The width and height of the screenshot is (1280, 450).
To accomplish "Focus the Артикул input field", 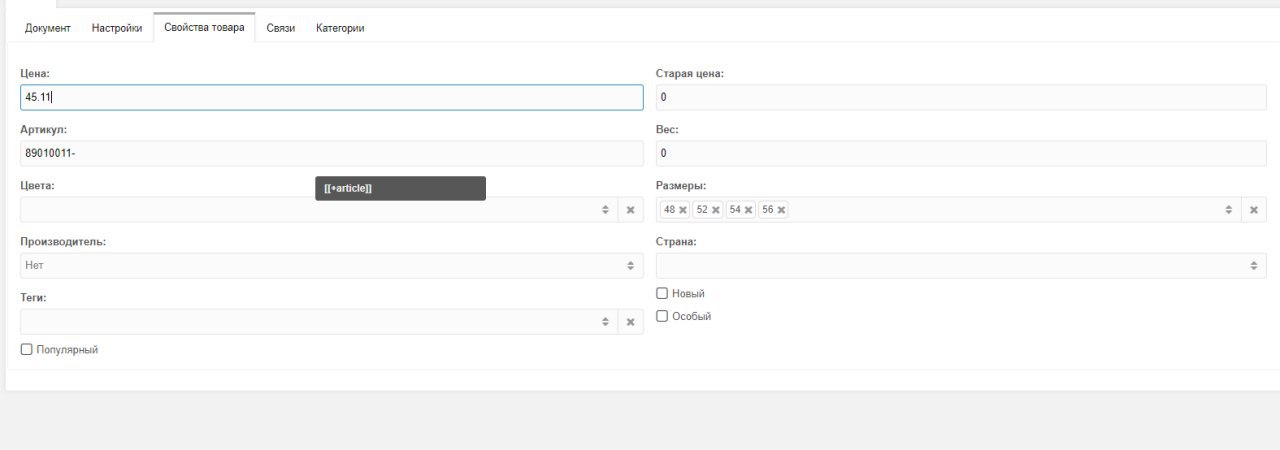I will pos(332,154).
